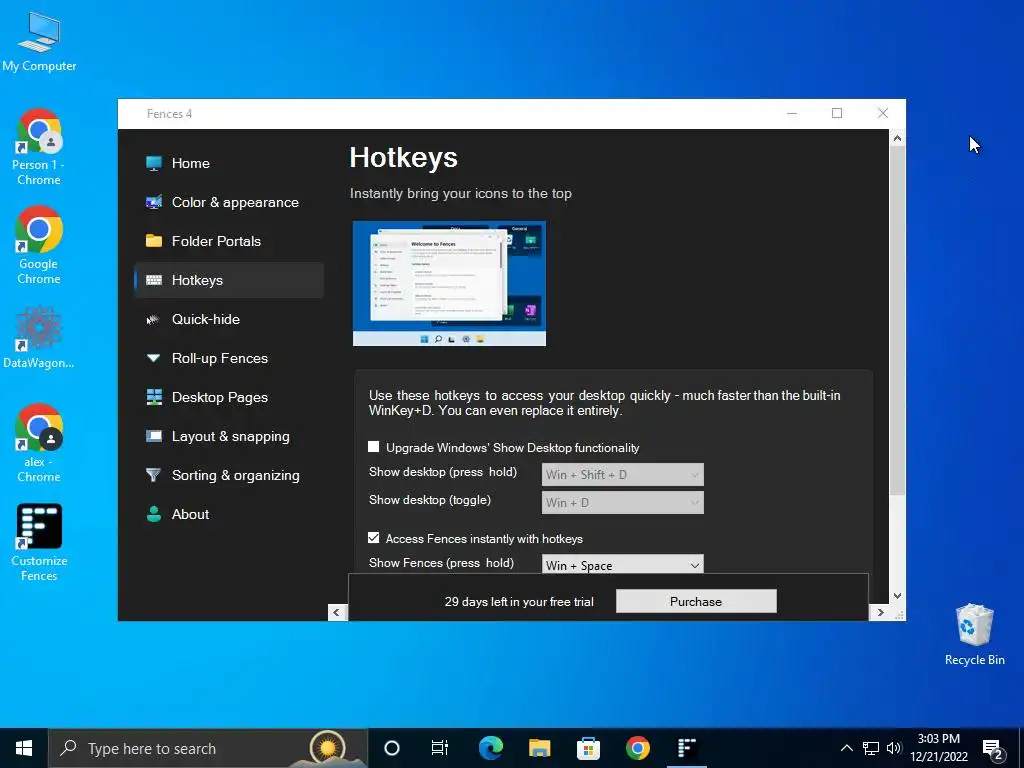This screenshot has width=1024, height=768.
Task: Click the vertical scrollbar thumb
Action: tap(897, 320)
